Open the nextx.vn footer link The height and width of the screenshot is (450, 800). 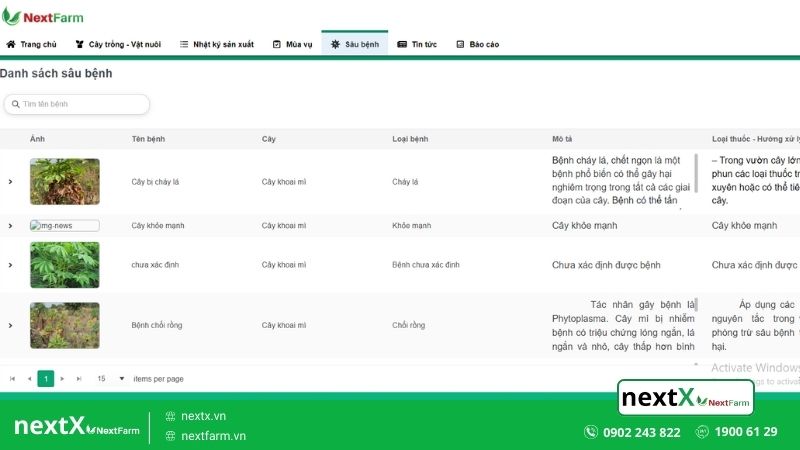tap(203, 416)
